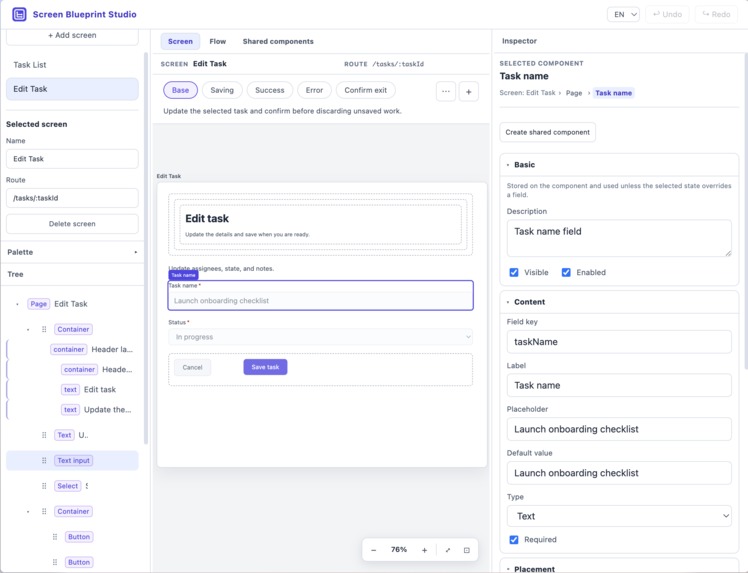
Task: Click the fit-to-screen expand icon
Action: [x=447, y=550]
